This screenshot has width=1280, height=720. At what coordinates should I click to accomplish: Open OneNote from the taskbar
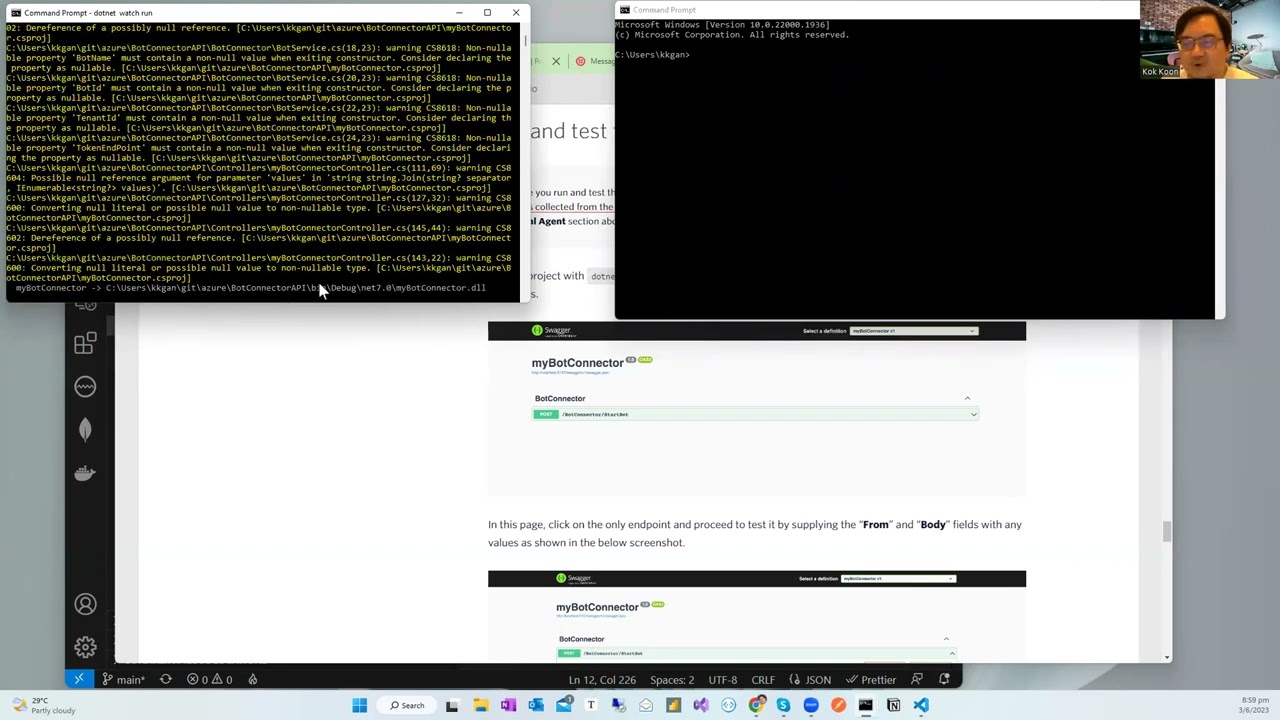508,705
